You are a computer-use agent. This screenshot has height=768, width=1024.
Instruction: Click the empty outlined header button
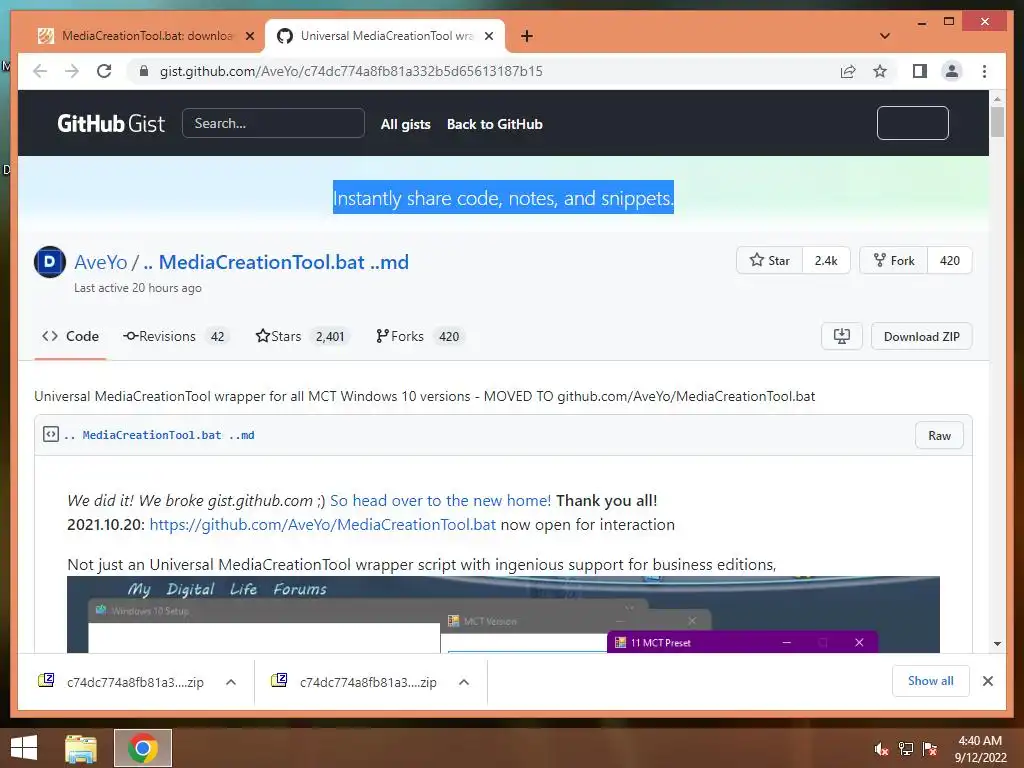click(912, 123)
